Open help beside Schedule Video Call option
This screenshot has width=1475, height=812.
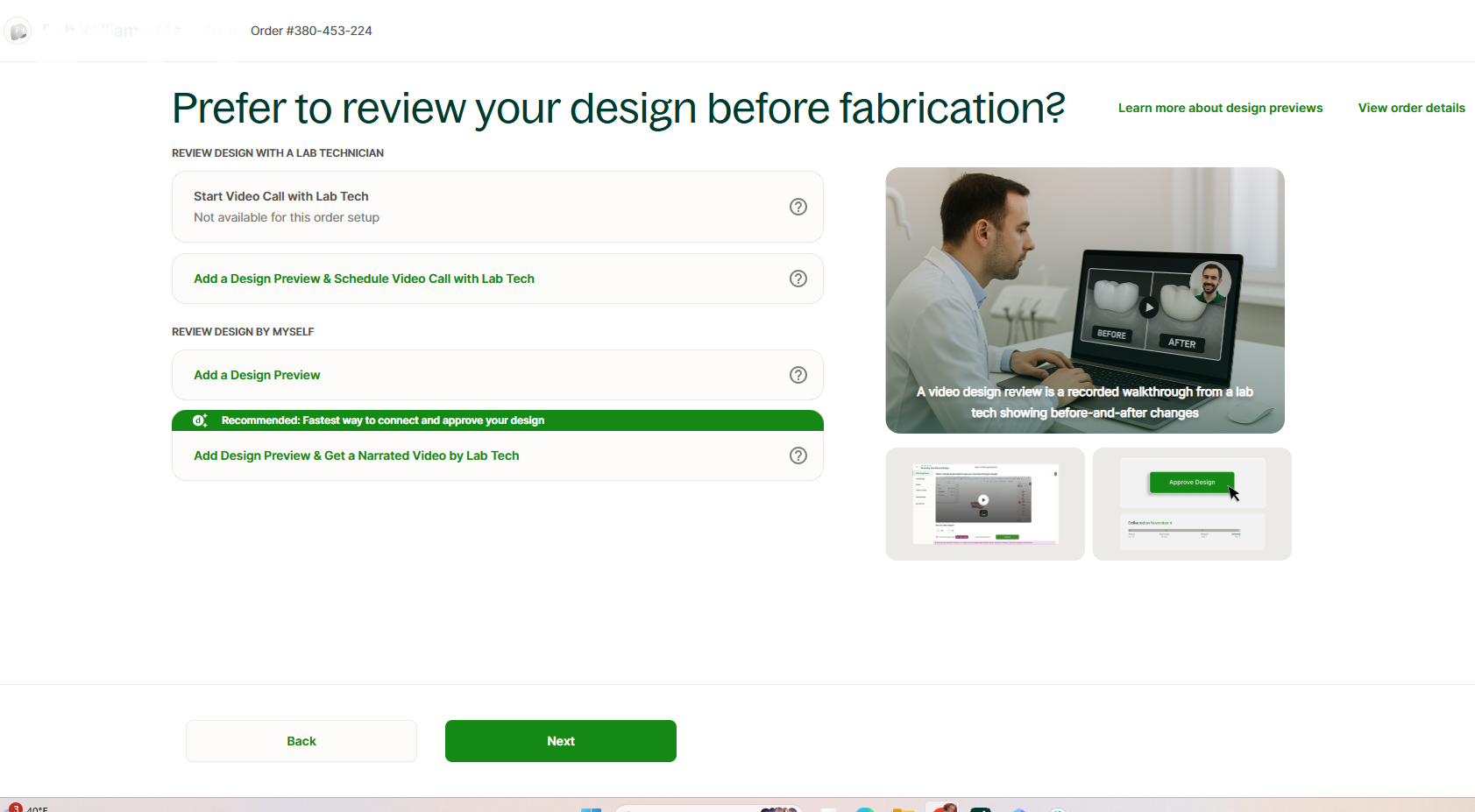pyautogui.click(x=798, y=279)
